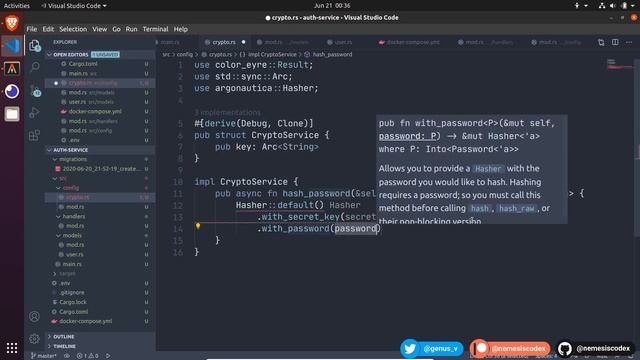Open .gitignore in the file tree

(72, 293)
